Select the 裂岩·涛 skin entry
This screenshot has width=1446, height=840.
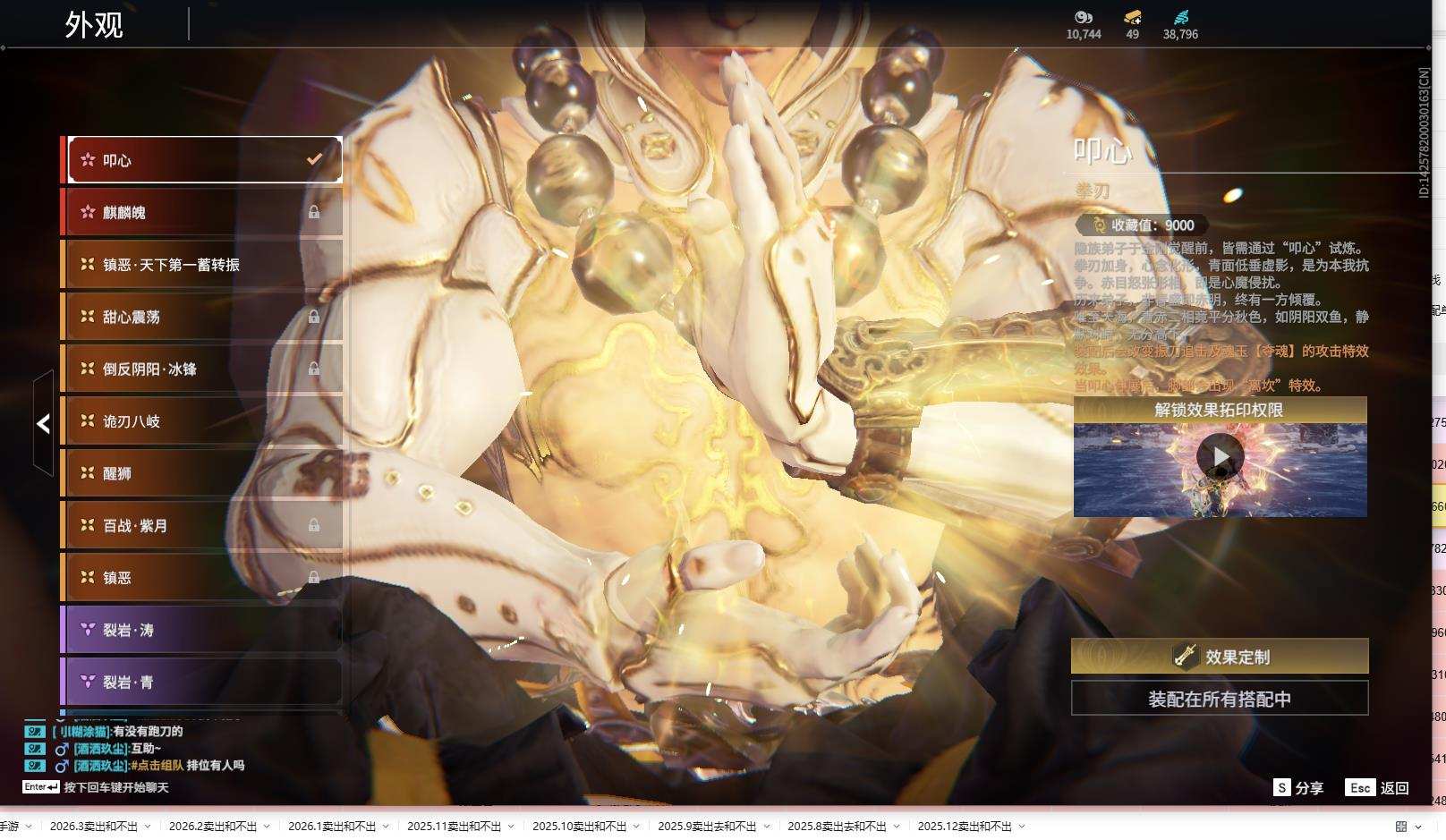point(205,630)
